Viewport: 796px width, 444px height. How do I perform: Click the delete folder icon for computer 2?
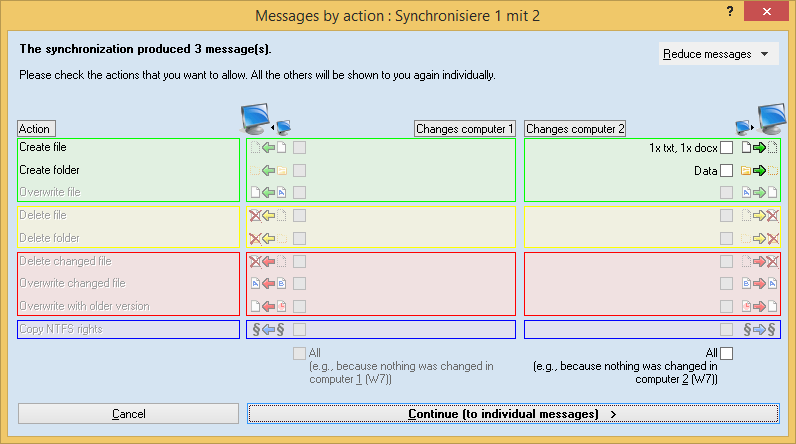[x=759, y=238]
